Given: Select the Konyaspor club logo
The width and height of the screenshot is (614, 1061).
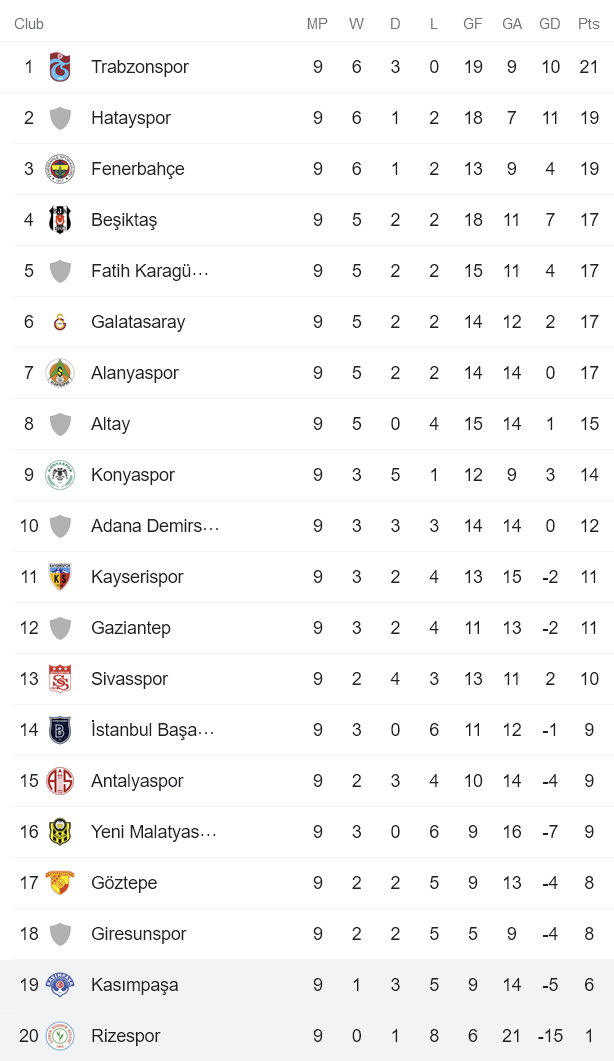Looking at the screenshot, I should (x=61, y=475).
